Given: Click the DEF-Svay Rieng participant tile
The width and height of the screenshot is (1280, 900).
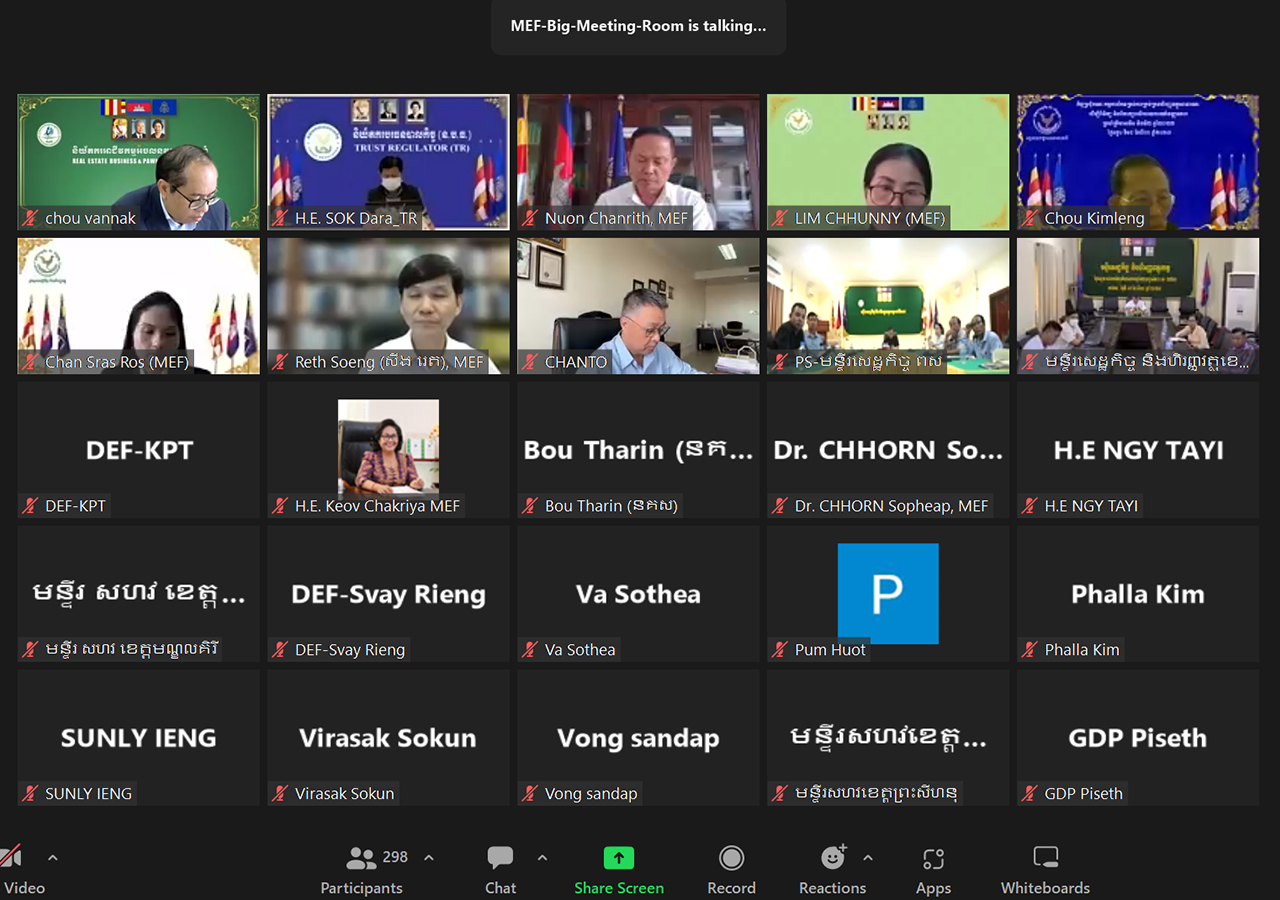Looking at the screenshot, I should pos(388,594).
